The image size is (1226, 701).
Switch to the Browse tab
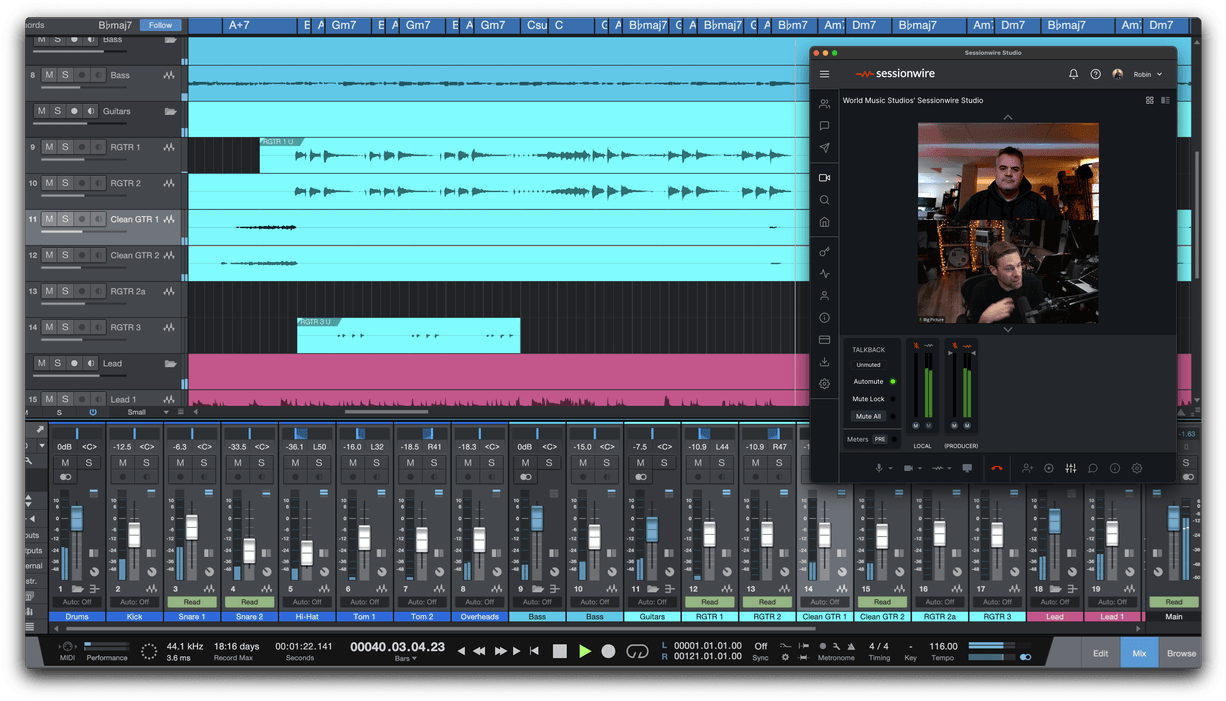1182,653
